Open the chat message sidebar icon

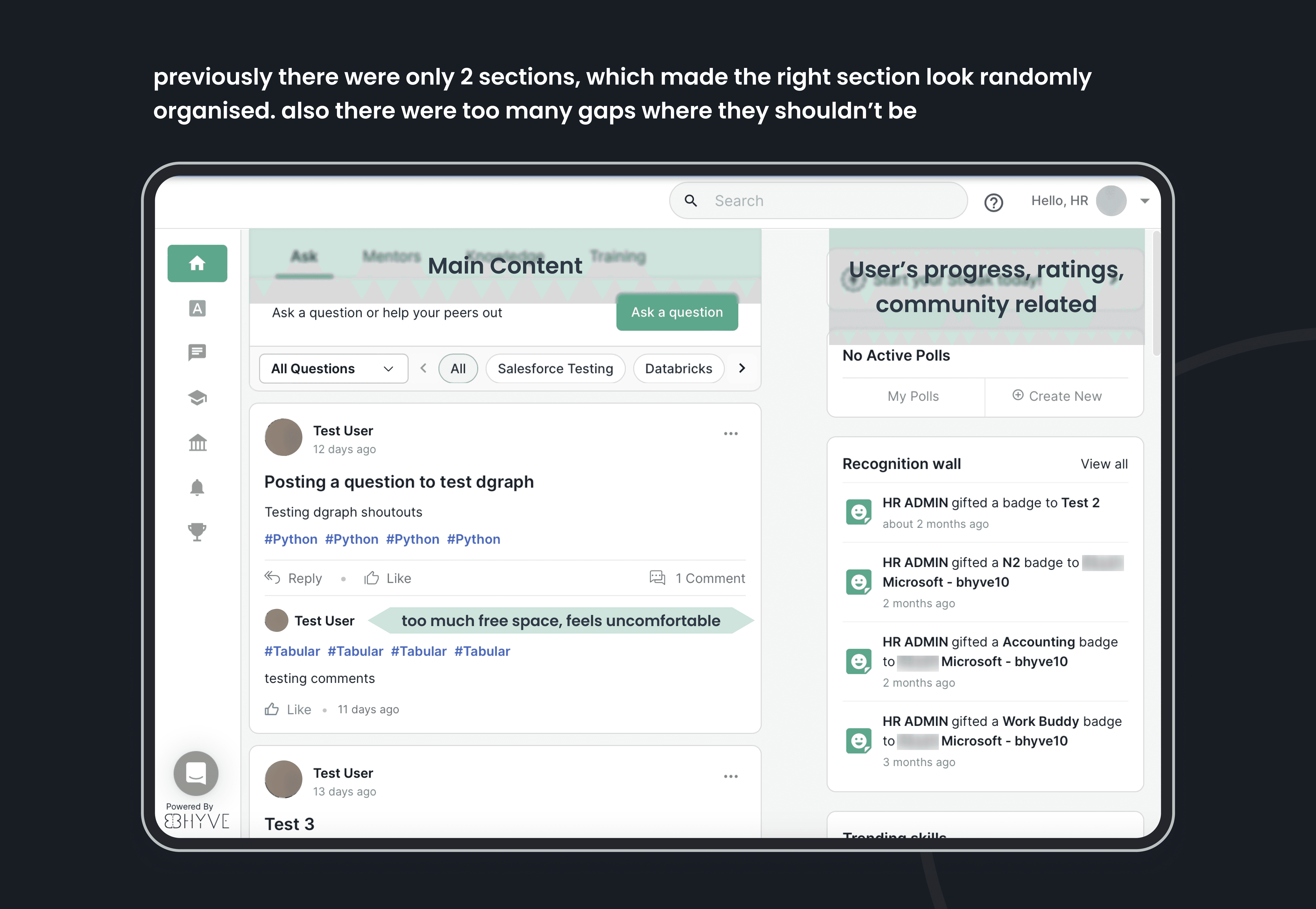pyautogui.click(x=197, y=353)
